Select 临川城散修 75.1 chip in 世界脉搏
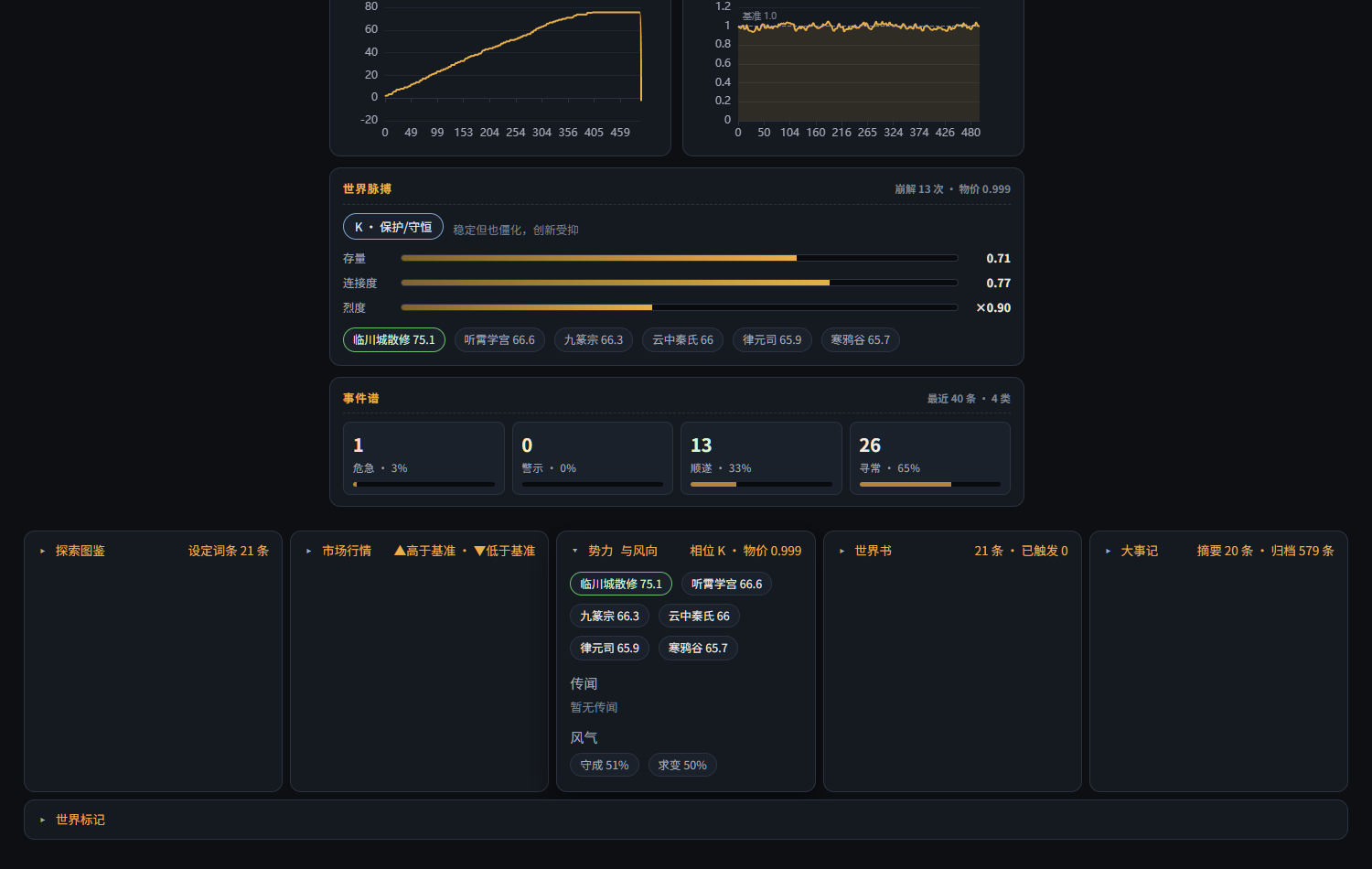The width and height of the screenshot is (1372, 869). (x=394, y=340)
